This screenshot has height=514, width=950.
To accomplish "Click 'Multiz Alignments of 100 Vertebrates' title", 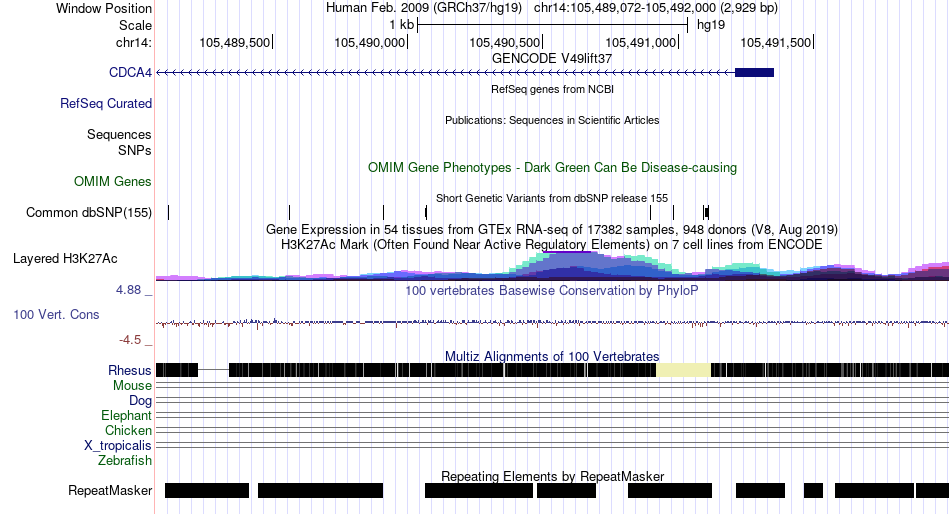I will click(552, 356).
